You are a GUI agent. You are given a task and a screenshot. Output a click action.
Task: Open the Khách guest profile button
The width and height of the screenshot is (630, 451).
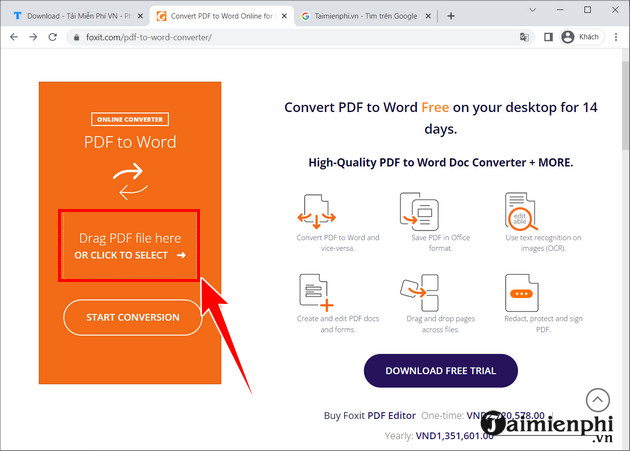582,37
